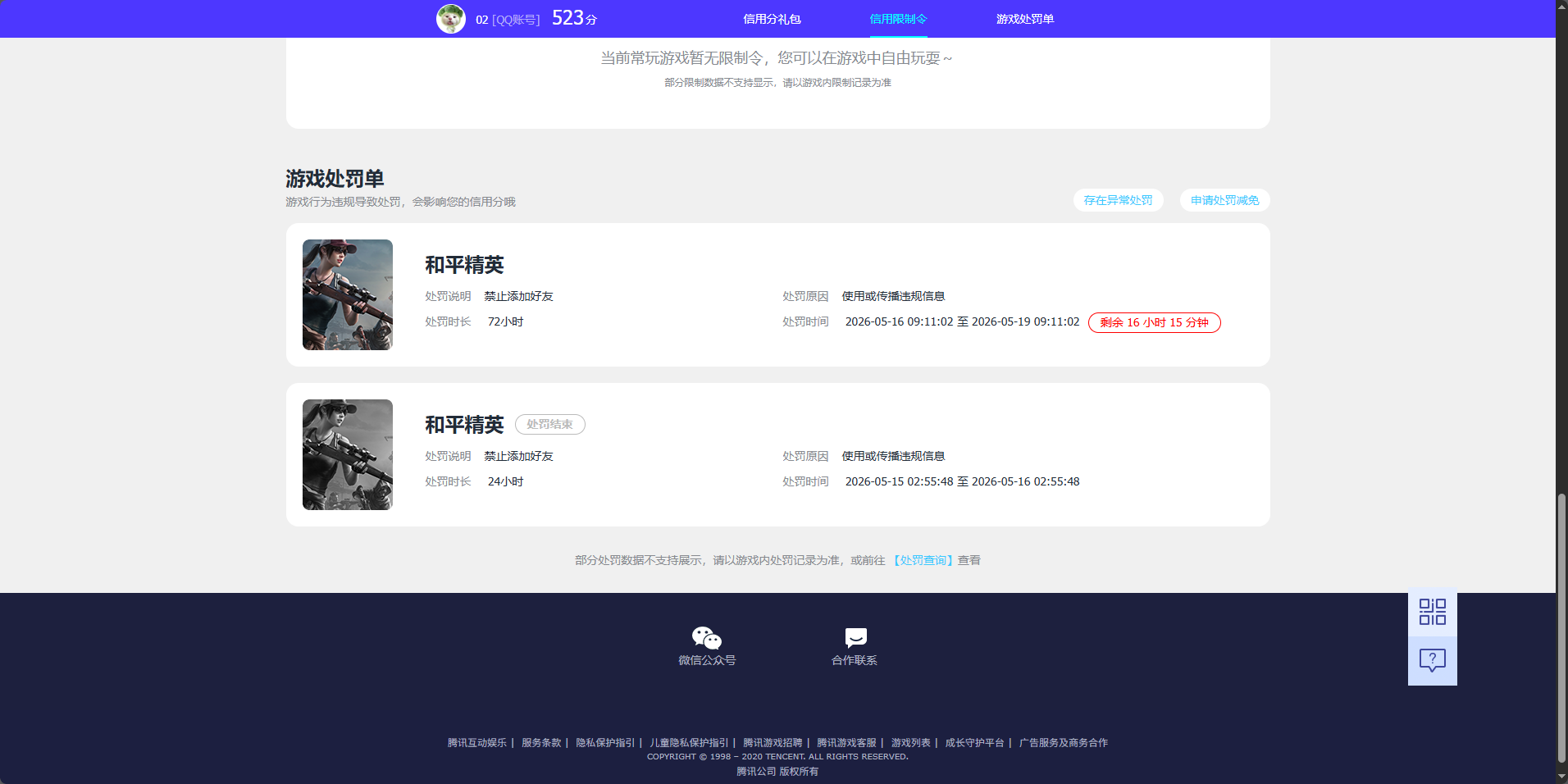Click the 游戏处罚单 section heading
Image resolution: width=1568 pixels, height=784 pixels.
pos(335,179)
